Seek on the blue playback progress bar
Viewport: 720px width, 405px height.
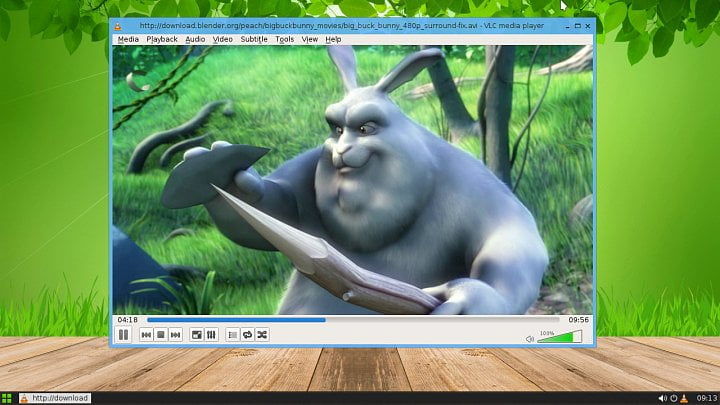[353, 320]
